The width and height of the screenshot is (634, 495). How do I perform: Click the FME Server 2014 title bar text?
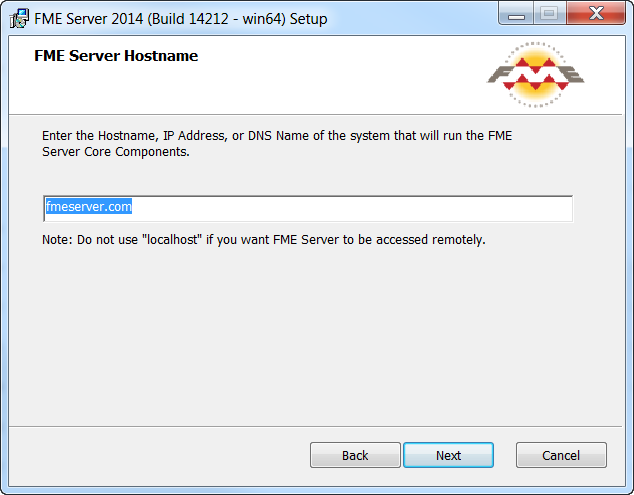tap(180, 19)
